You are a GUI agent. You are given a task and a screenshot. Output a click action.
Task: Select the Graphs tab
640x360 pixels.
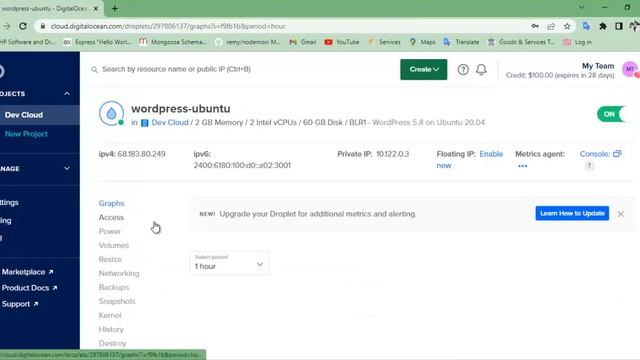coord(111,203)
